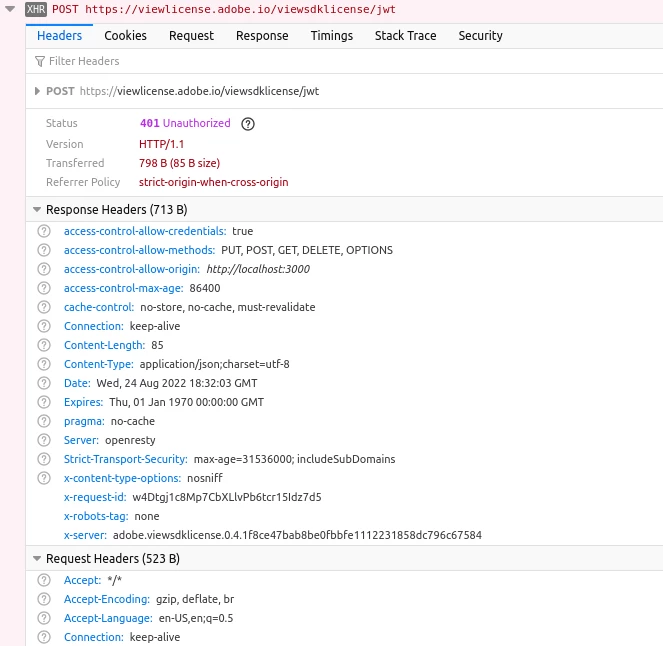Screen dimensions: 663x646
Task: Click help icon for Content-Type header
Action: [44, 364]
